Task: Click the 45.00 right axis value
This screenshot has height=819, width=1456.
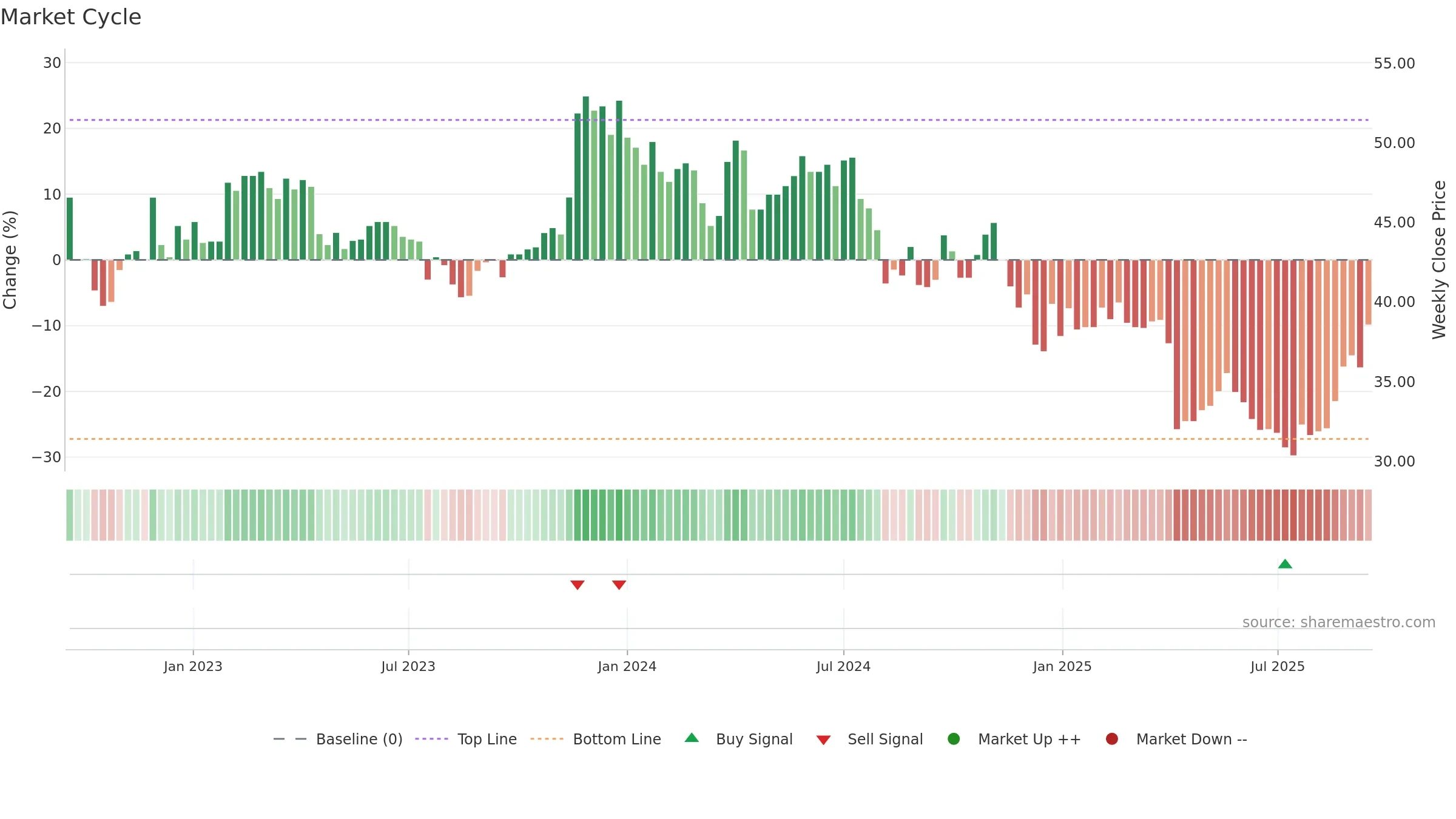Action: tap(1394, 222)
